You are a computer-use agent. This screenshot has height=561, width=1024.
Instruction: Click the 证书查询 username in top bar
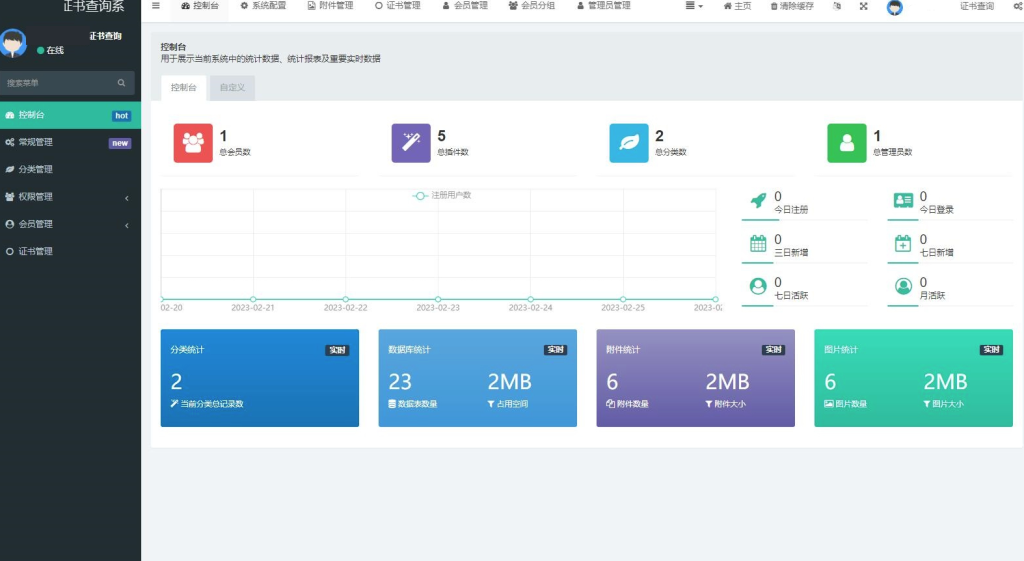pos(977,6)
